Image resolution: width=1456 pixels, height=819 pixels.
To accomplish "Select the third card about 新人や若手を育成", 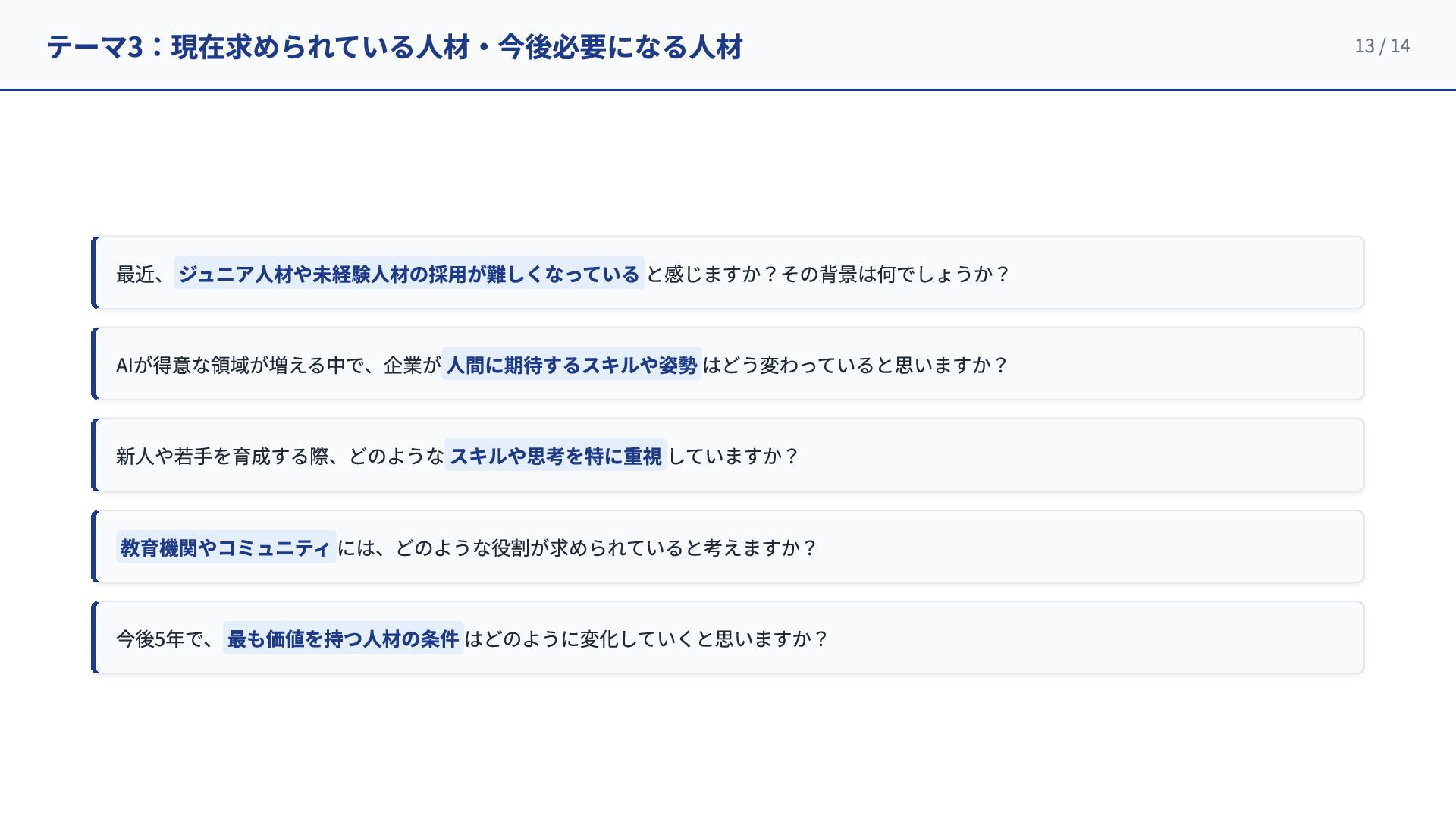I will 728,455.
